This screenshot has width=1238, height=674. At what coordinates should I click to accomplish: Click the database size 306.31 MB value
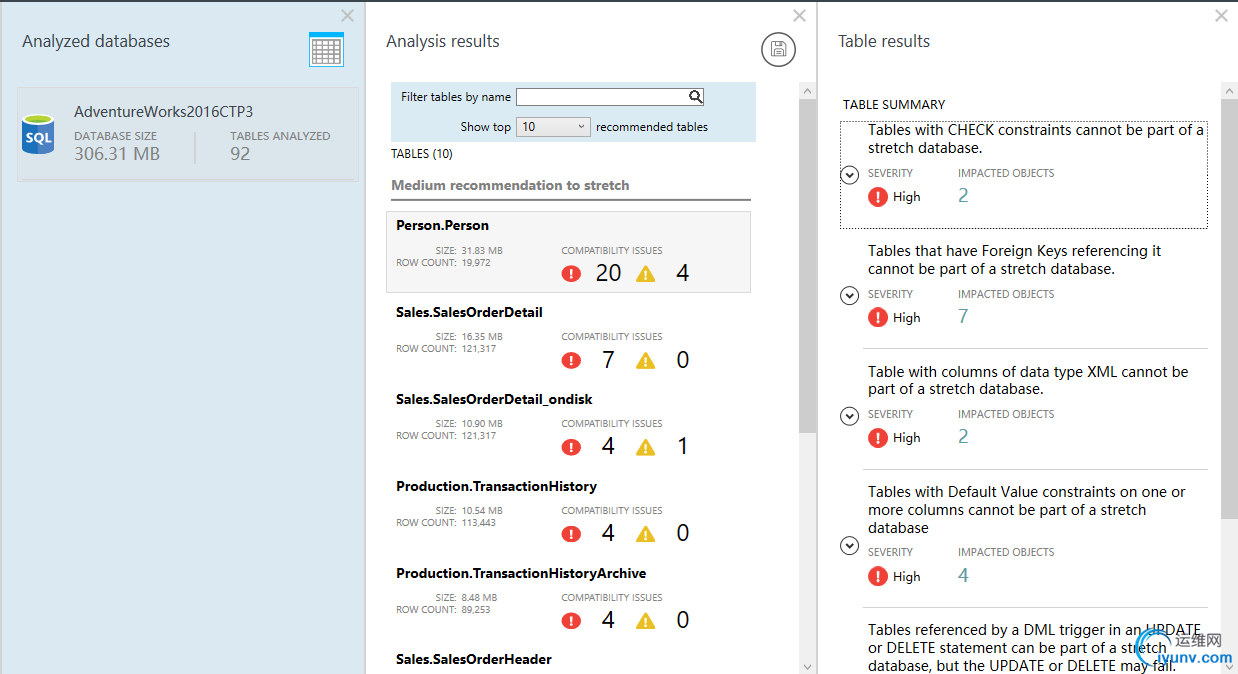(x=117, y=154)
